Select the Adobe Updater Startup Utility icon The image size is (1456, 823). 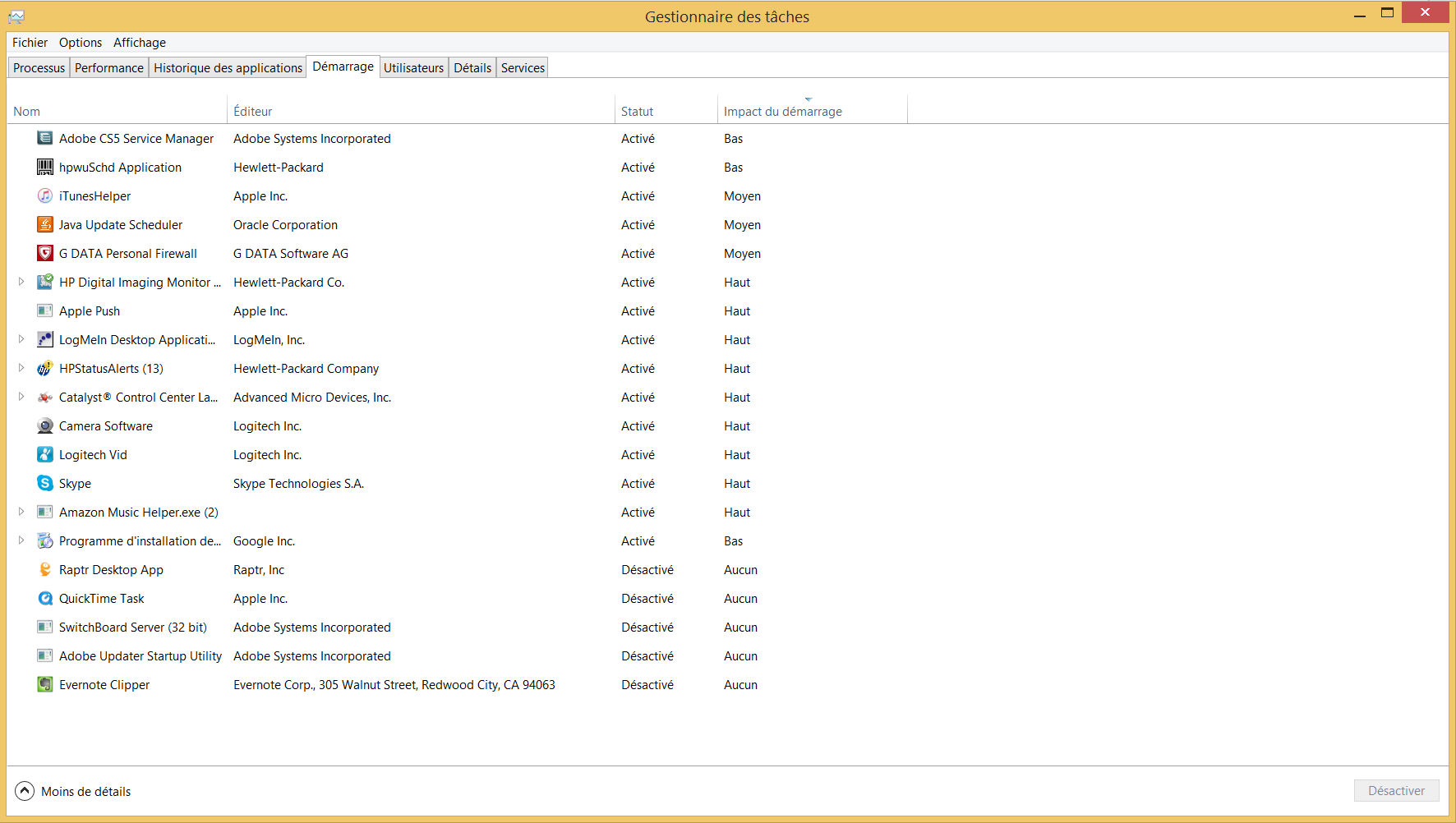tap(45, 655)
